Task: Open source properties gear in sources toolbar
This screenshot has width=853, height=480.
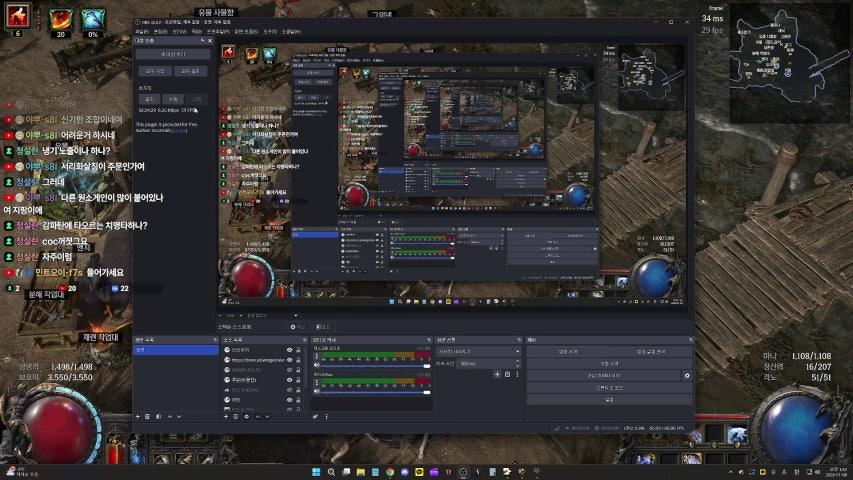Action: point(246,417)
